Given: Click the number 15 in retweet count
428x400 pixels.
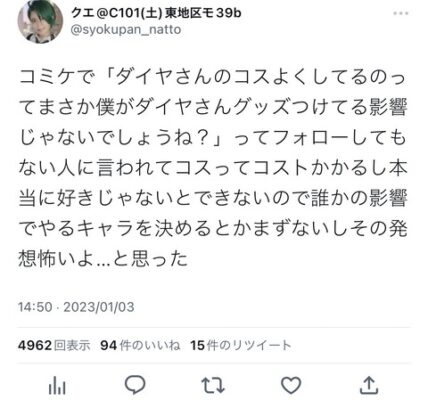Looking at the screenshot, I should pyautogui.click(x=197, y=345).
